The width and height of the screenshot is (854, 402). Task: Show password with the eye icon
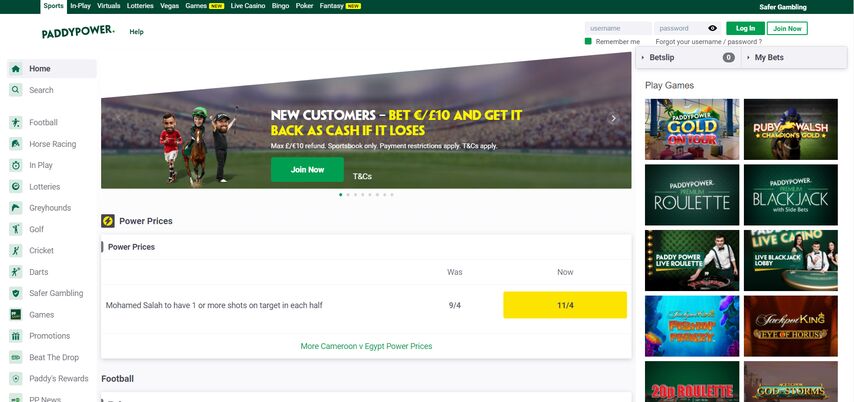pyautogui.click(x=712, y=28)
